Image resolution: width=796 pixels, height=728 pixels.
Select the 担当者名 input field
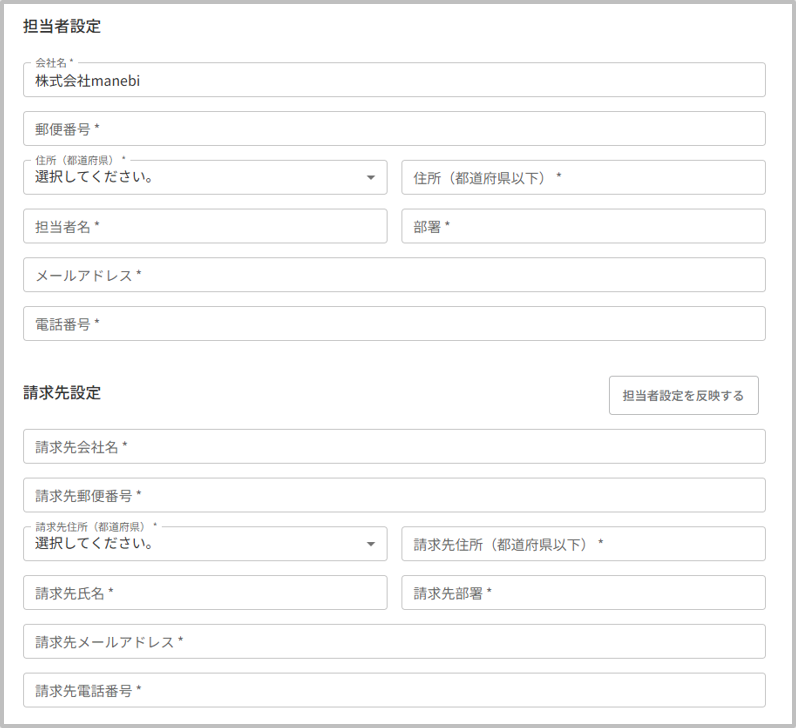click(205, 226)
